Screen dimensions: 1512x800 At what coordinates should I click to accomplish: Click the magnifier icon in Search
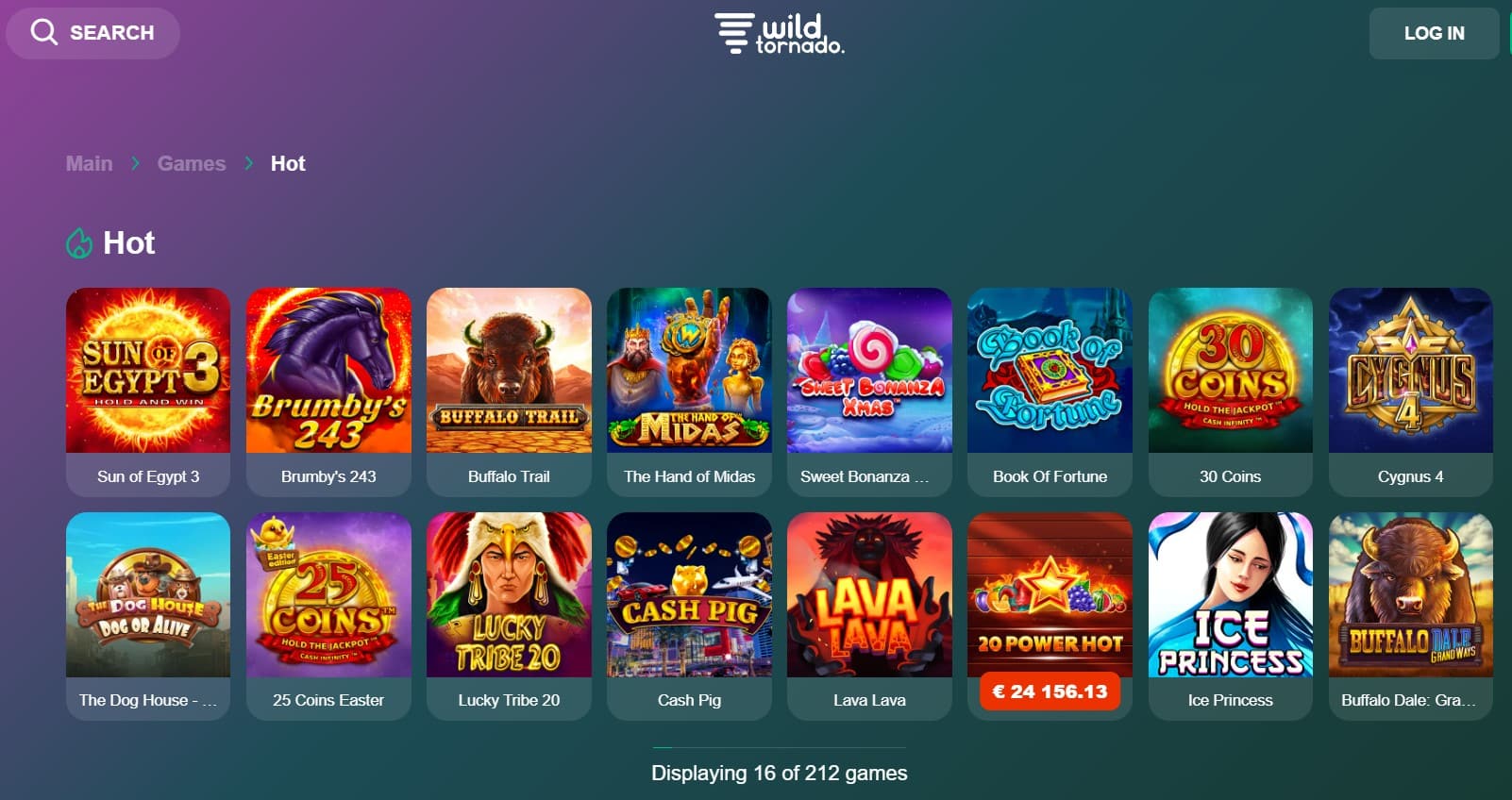coord(44,33)
